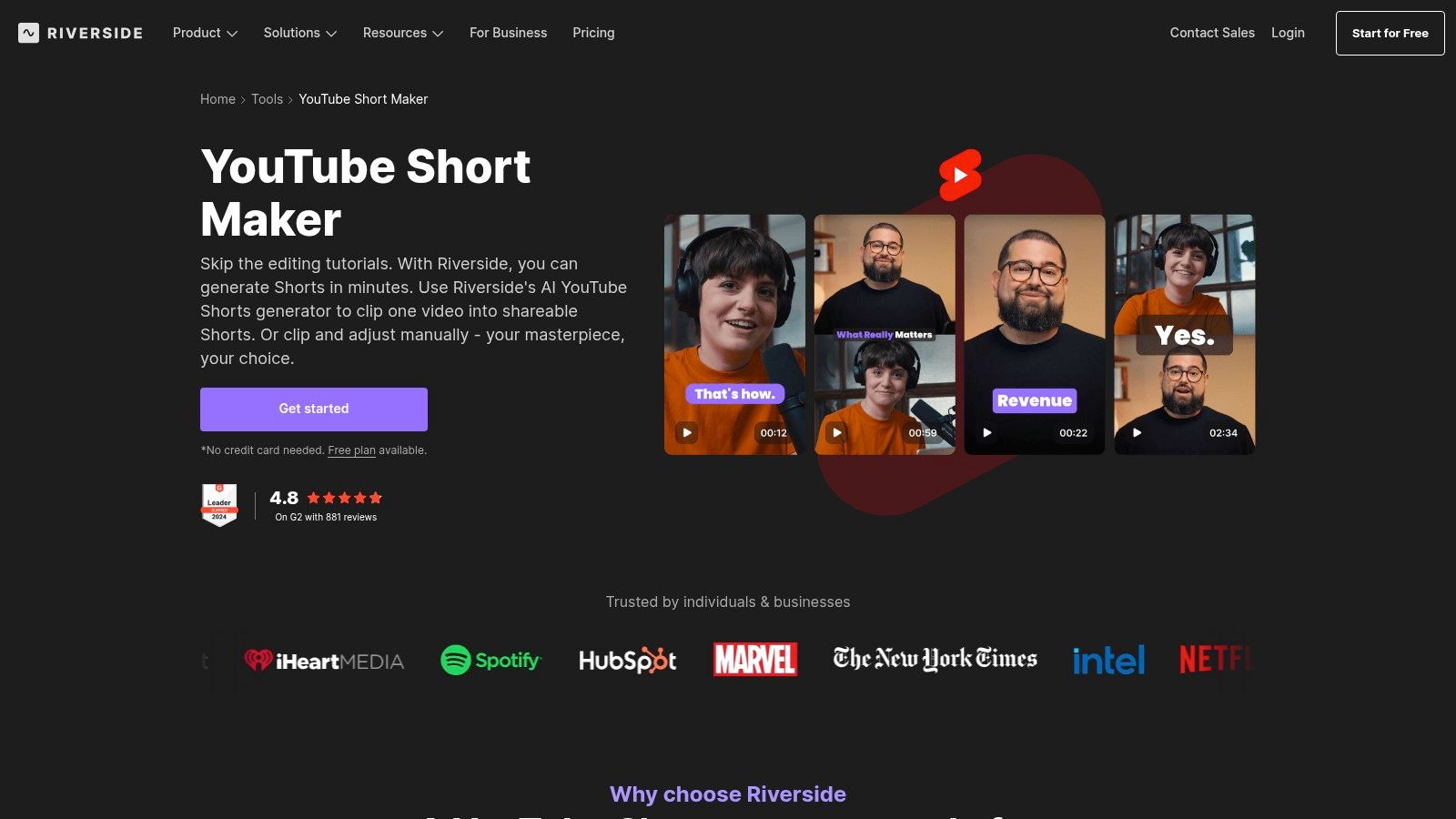Open the Resources dropdown menu
This screenshot has height=819, width=1456.
point(403,33)
